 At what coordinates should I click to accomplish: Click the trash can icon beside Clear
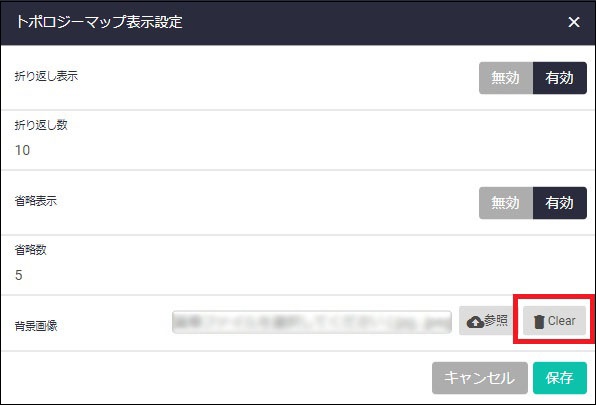coord(539,321)
